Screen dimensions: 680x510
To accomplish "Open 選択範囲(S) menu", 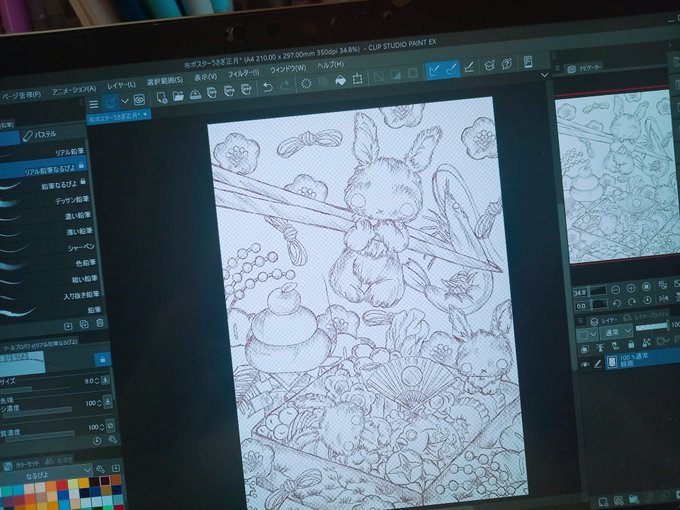I will [164, 81].
